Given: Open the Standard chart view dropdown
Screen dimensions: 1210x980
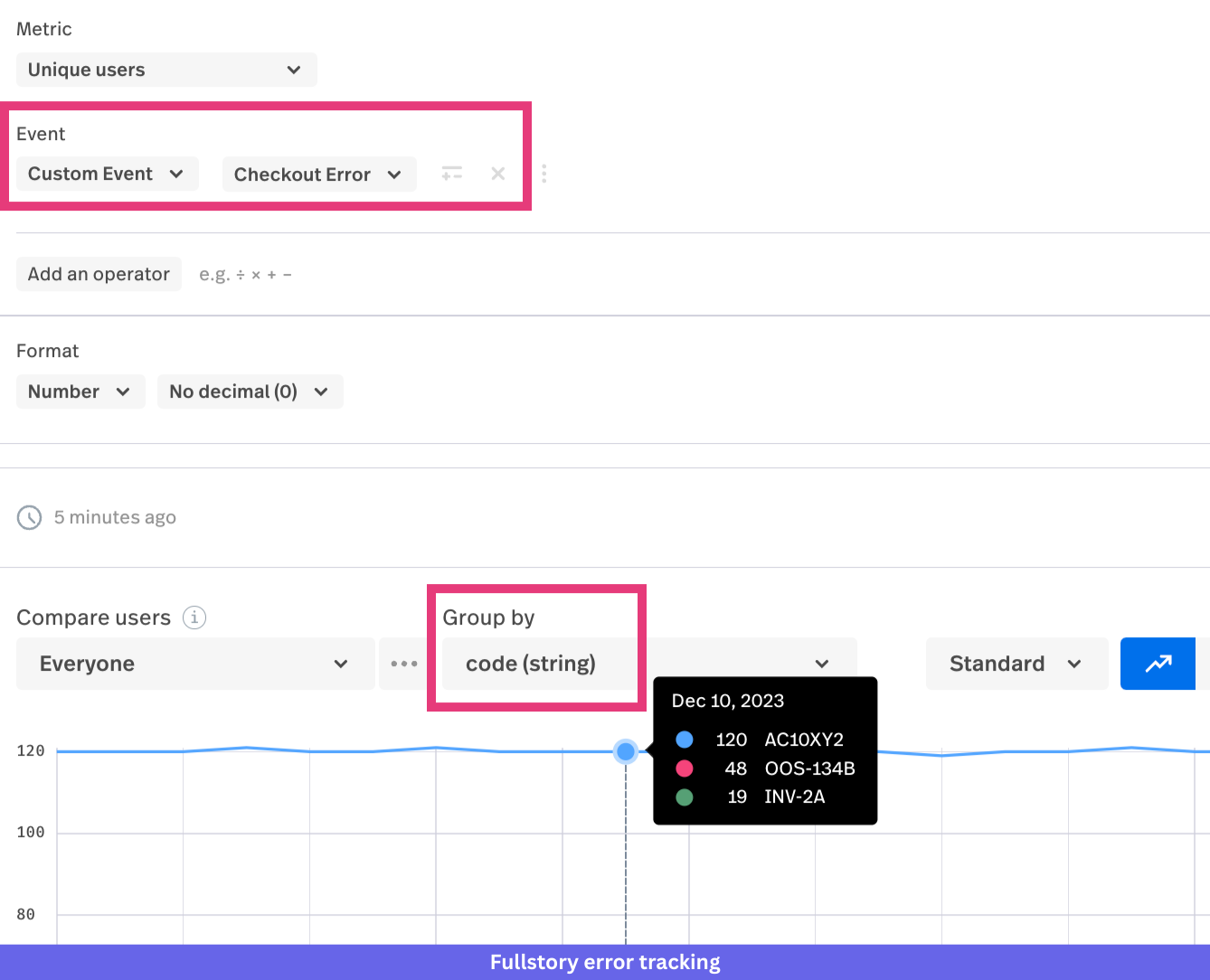Looking at the screenshot, I should click(x=1016, y=663).
